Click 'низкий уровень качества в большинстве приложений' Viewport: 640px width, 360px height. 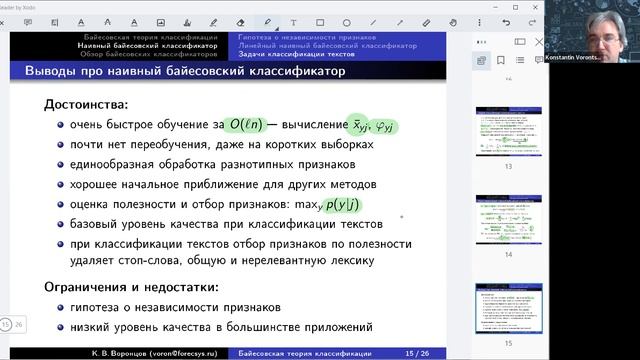tap(221, 327)
